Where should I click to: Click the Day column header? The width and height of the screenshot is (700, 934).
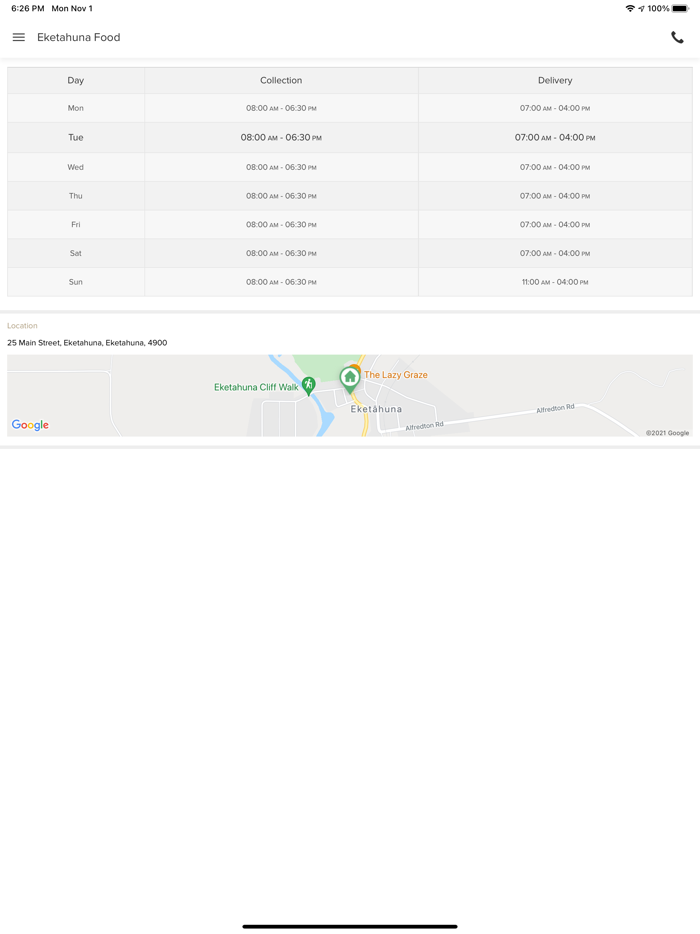tap(76, 80)
